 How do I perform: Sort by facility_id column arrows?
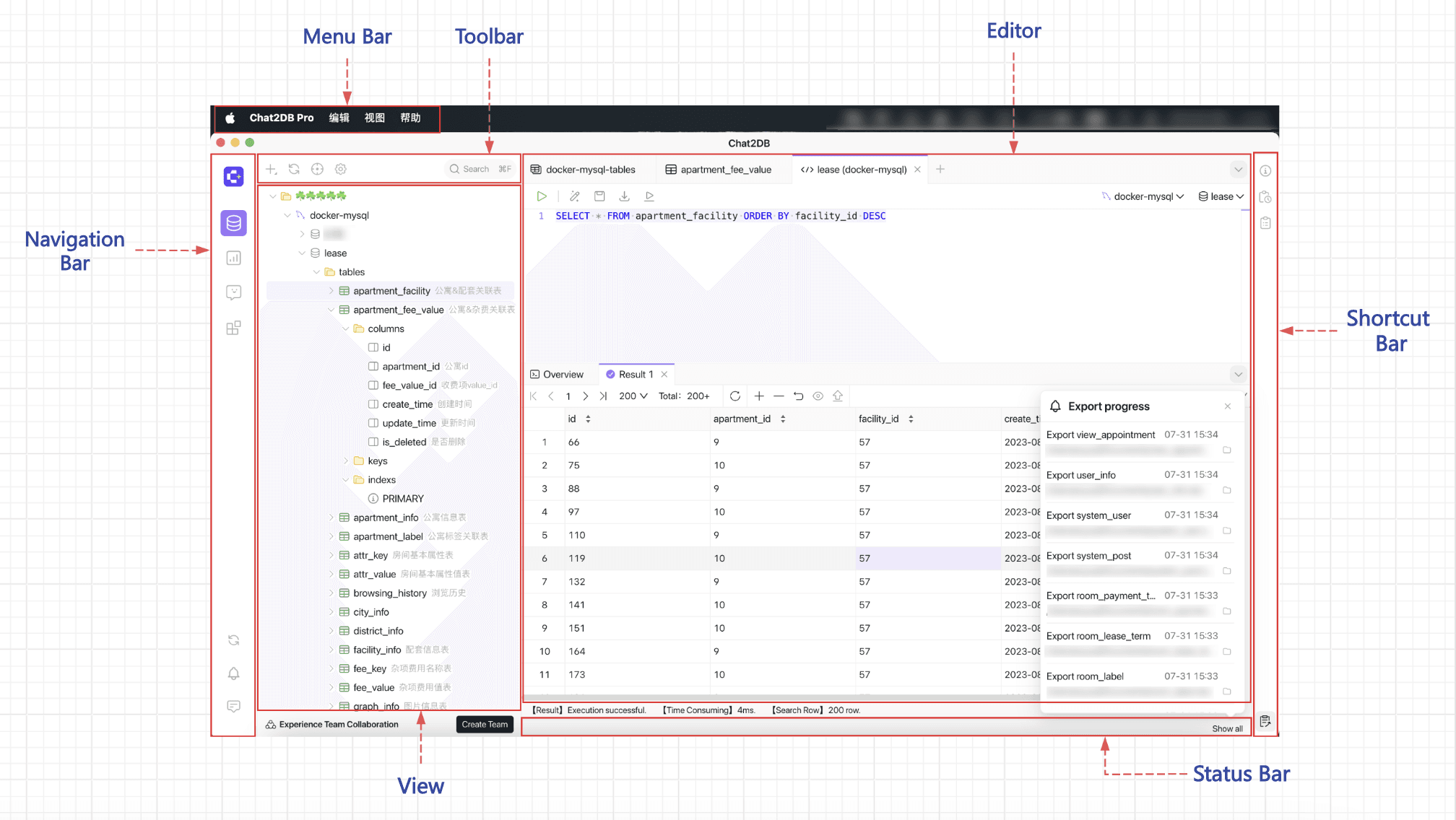(x=911, y=419)
